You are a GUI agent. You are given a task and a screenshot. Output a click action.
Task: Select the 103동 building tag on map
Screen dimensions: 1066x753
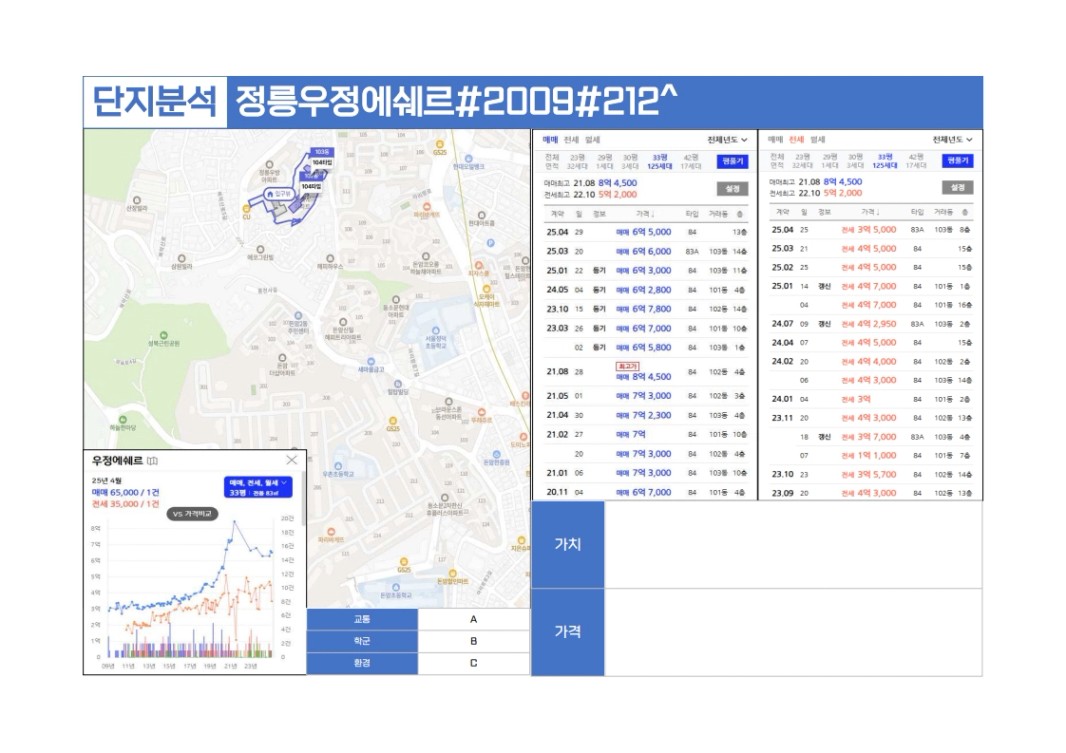321,152
